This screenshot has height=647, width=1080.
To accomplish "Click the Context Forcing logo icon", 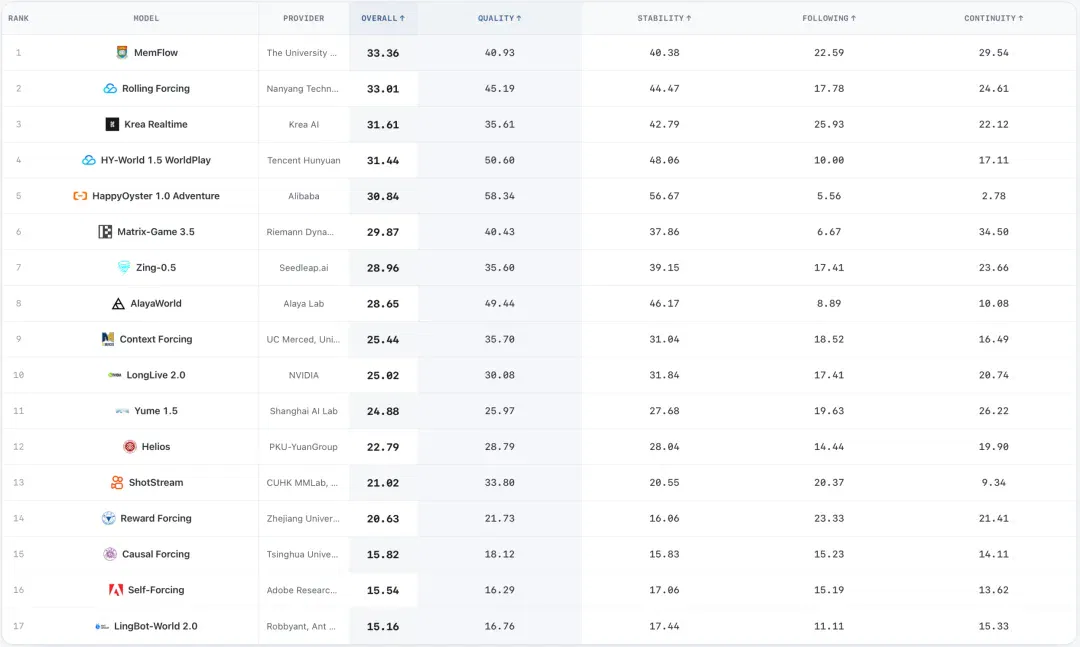I will [107, 339].
